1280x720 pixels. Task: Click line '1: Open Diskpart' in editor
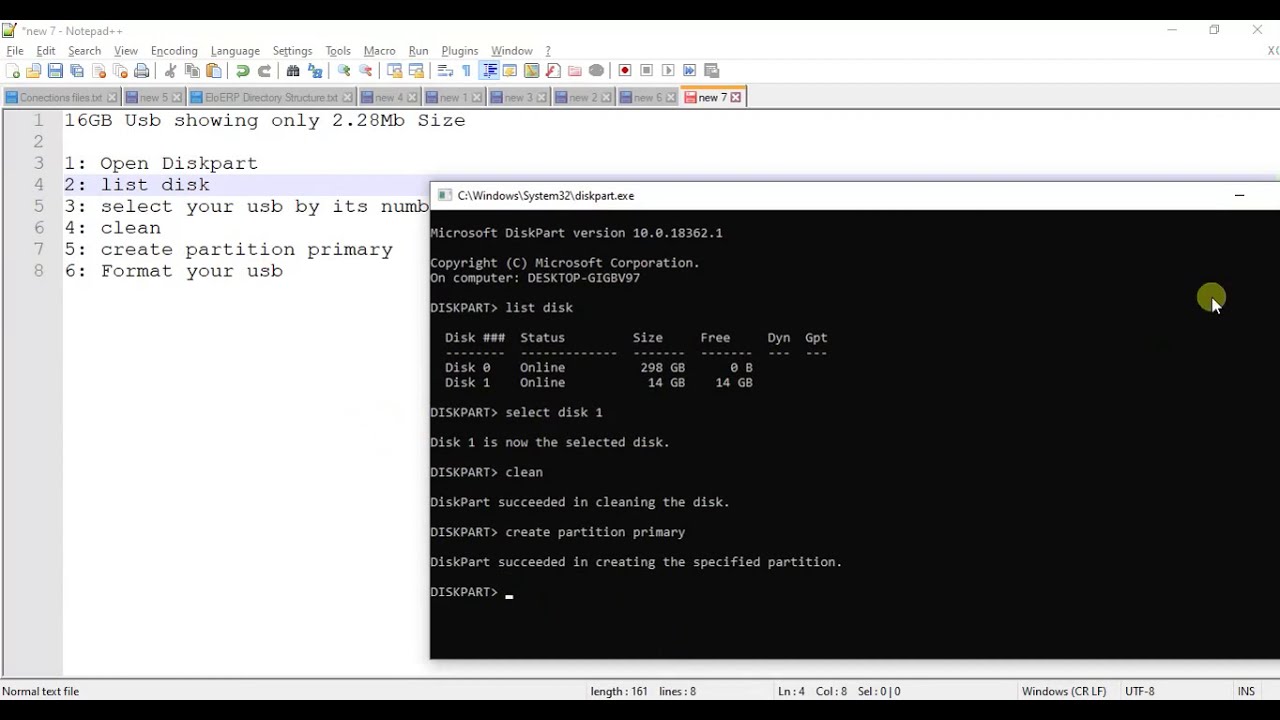[161, 163]
